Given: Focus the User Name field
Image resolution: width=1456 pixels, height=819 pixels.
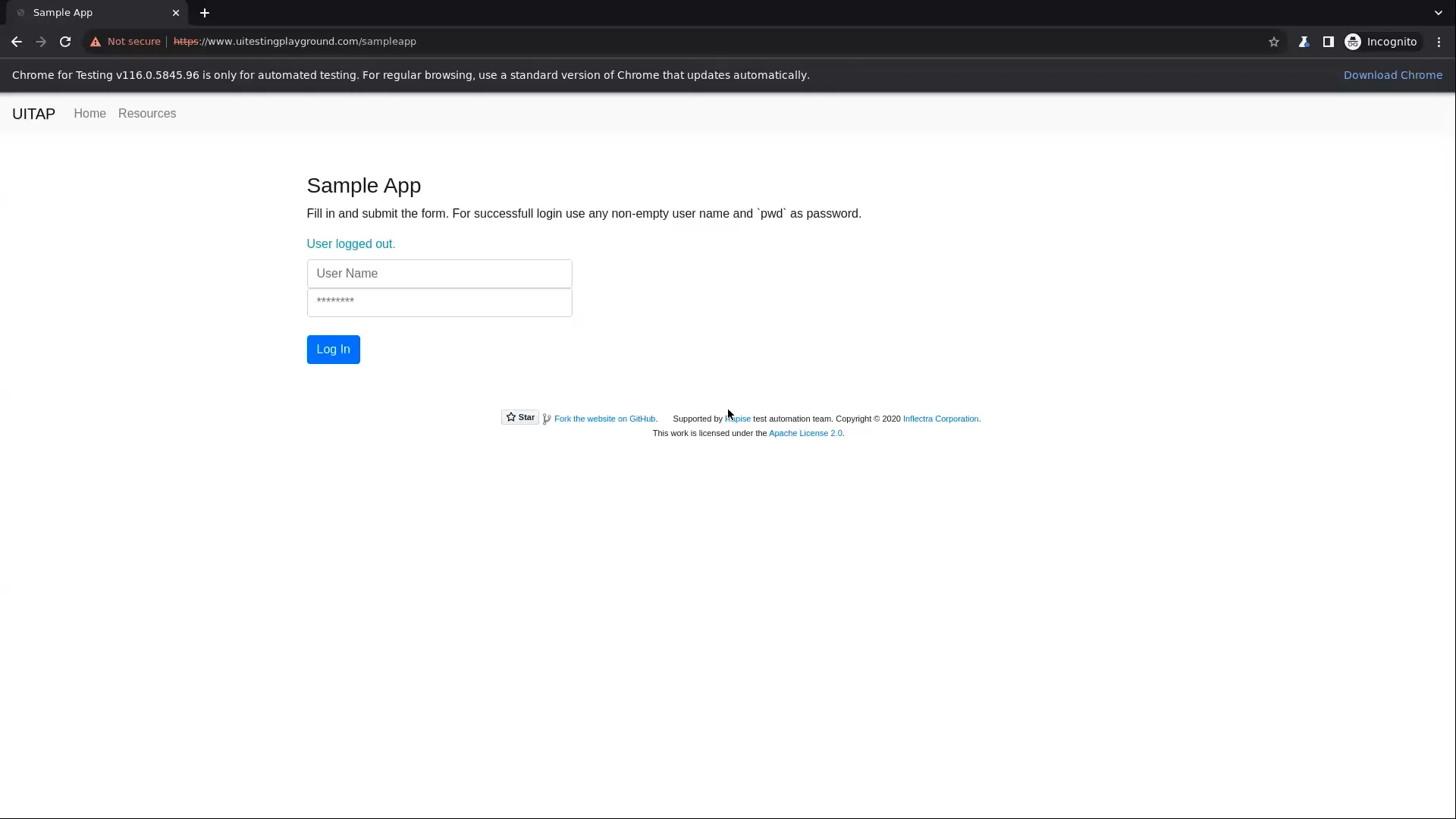Looking at the screenshot, I should pos(439,274).
